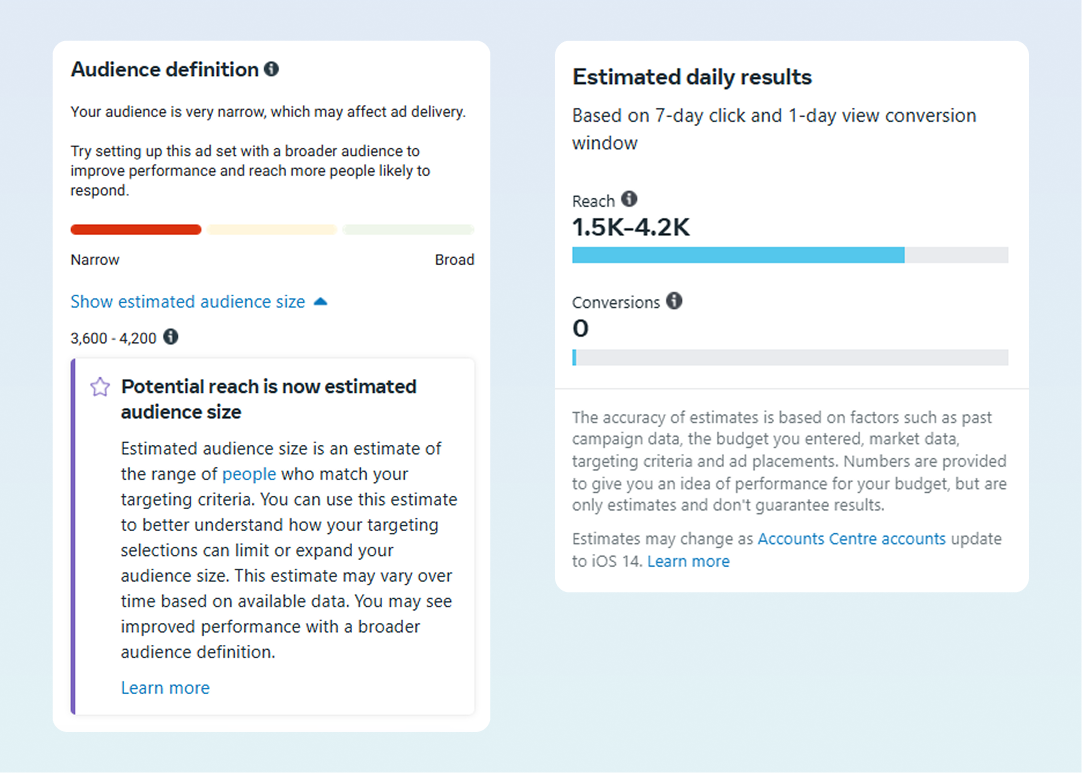
Task: Click the Estimated daily results heading
Action: [692, 77]
